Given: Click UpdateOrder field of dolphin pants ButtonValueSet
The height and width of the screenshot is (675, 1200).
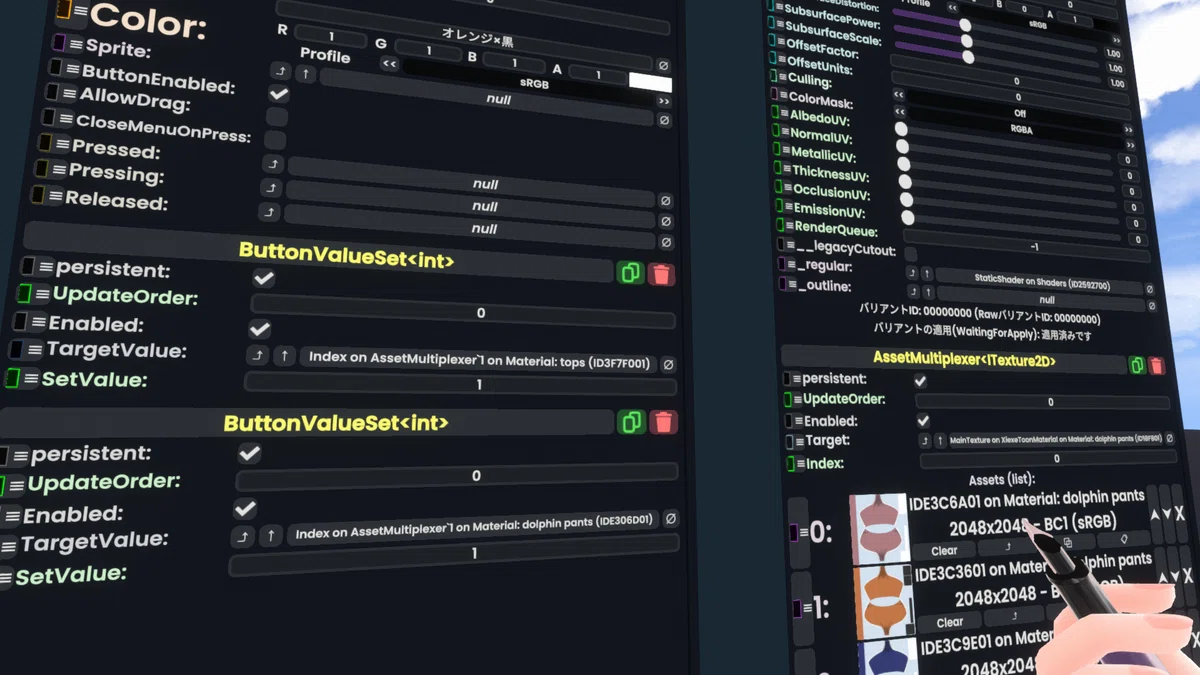Looking at the screenshot, I should (x=457, y=476).
